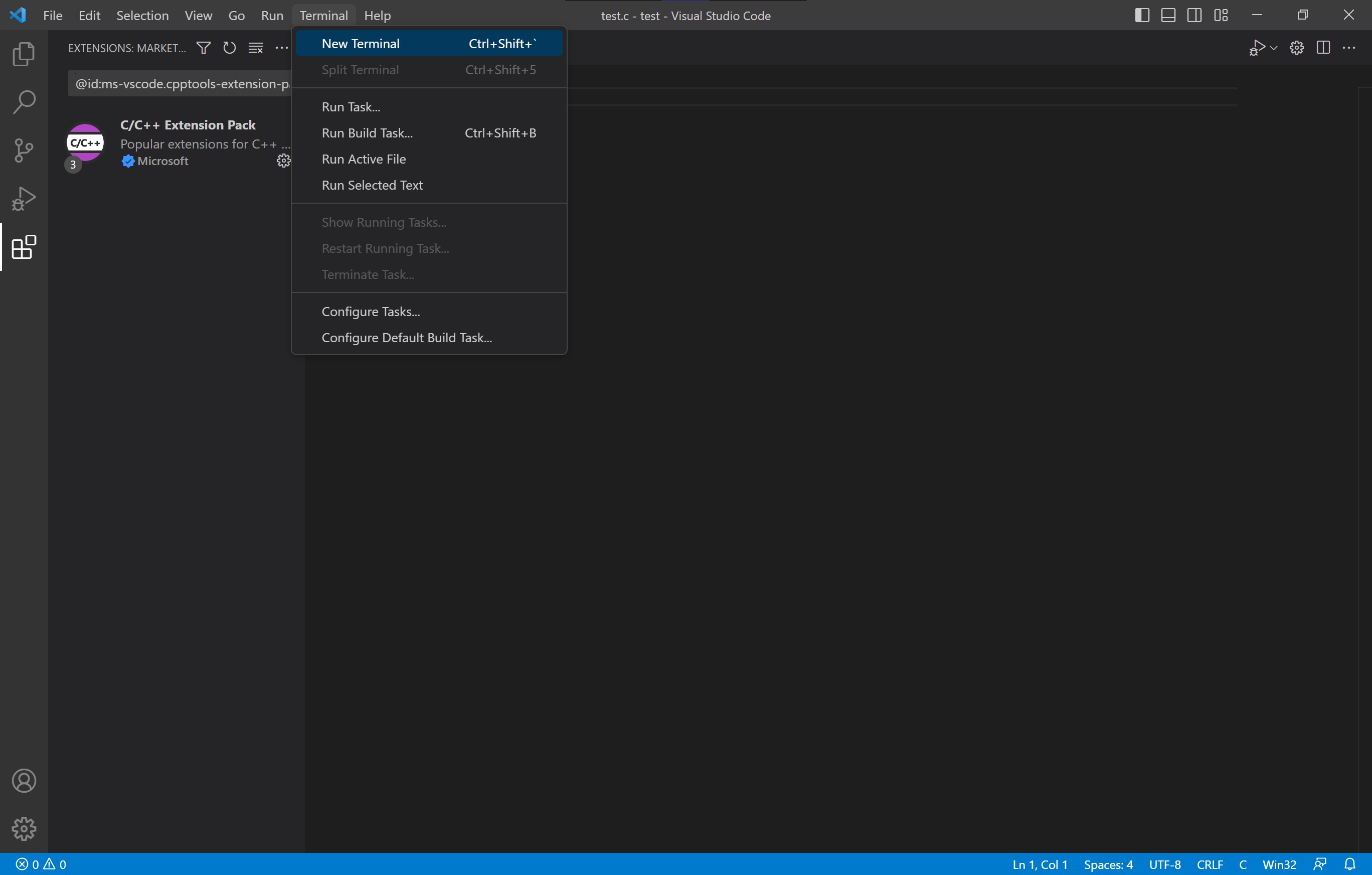1372x875 pixels.
Task: Open extensions Views and More Actions ellipsis
Action: 281,48
